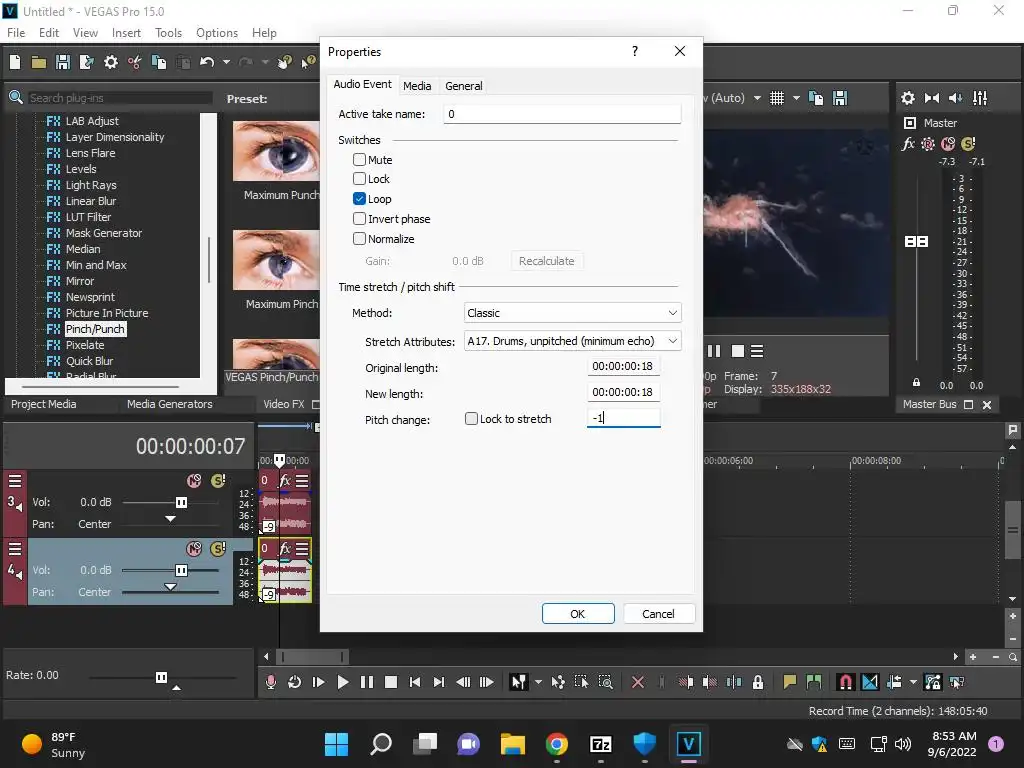
Task: Click the playback Rate slider handle
Action: click(x=161, y=677)
